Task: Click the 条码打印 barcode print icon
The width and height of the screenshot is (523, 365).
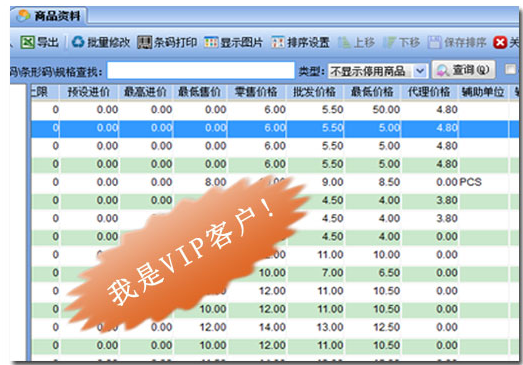Action: coord(144,42)
